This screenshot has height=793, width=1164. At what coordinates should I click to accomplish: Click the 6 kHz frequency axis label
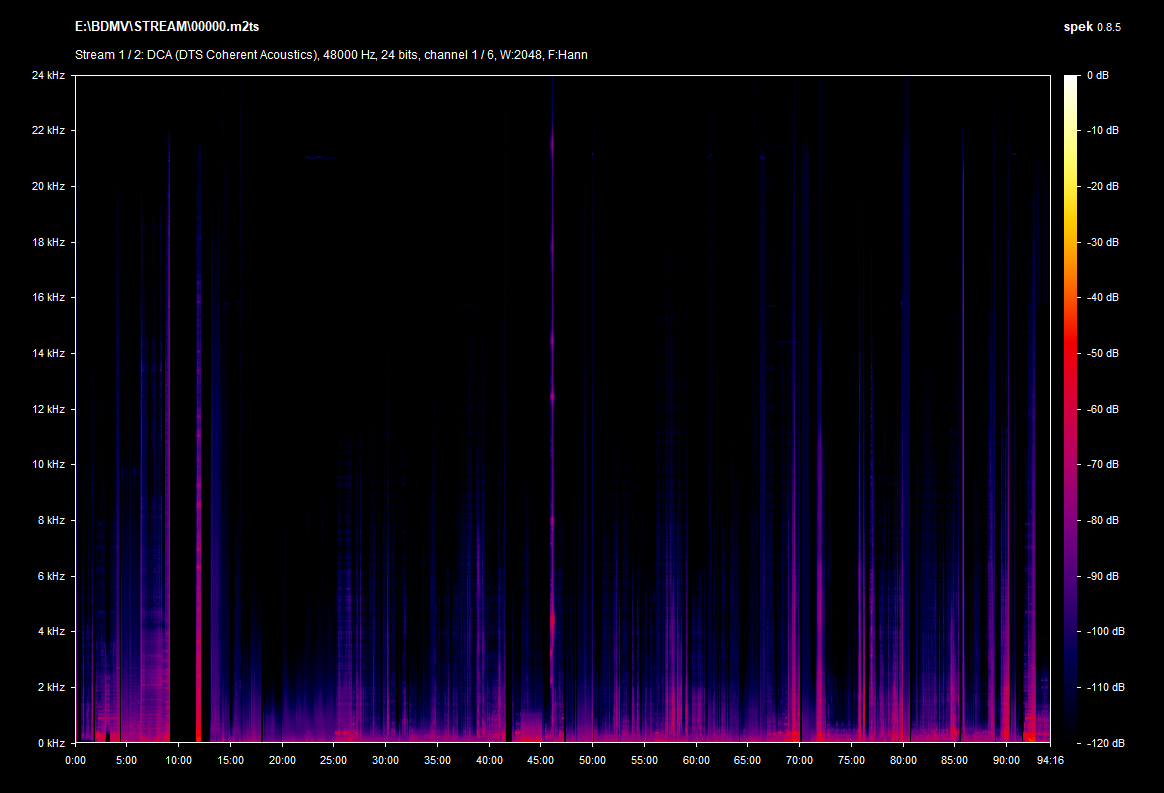pos(50,576)
